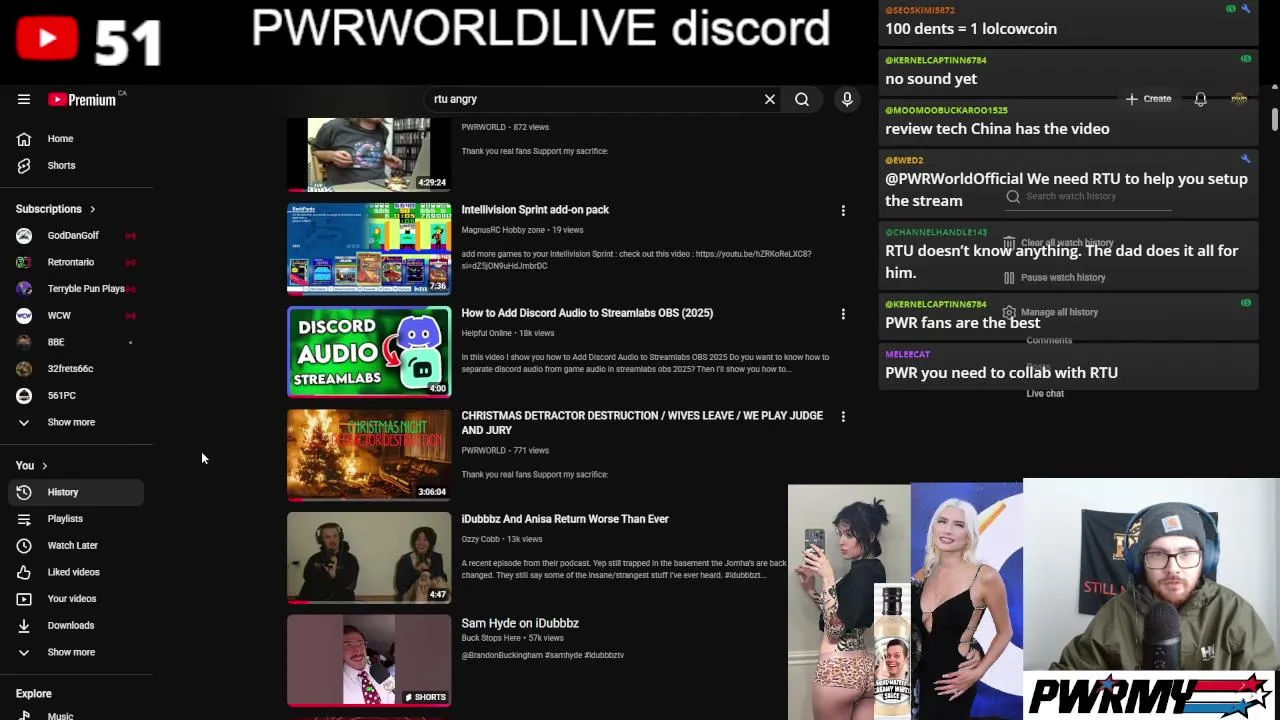Open youtu.be link in Intellivision description
Screen dimensions: 1280x720
[754, 254]
